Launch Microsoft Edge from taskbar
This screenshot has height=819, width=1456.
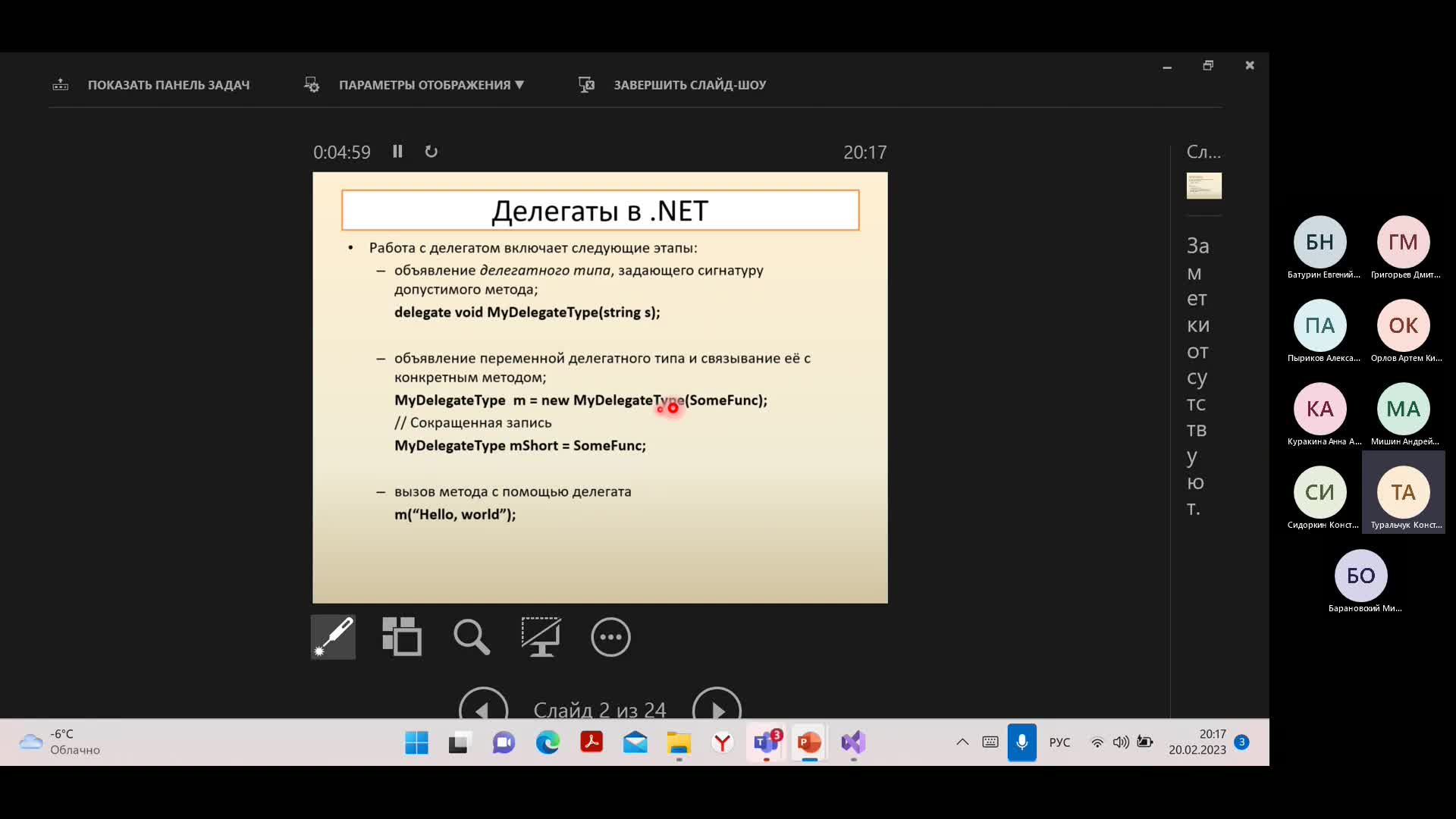click(x=548, y=742)
